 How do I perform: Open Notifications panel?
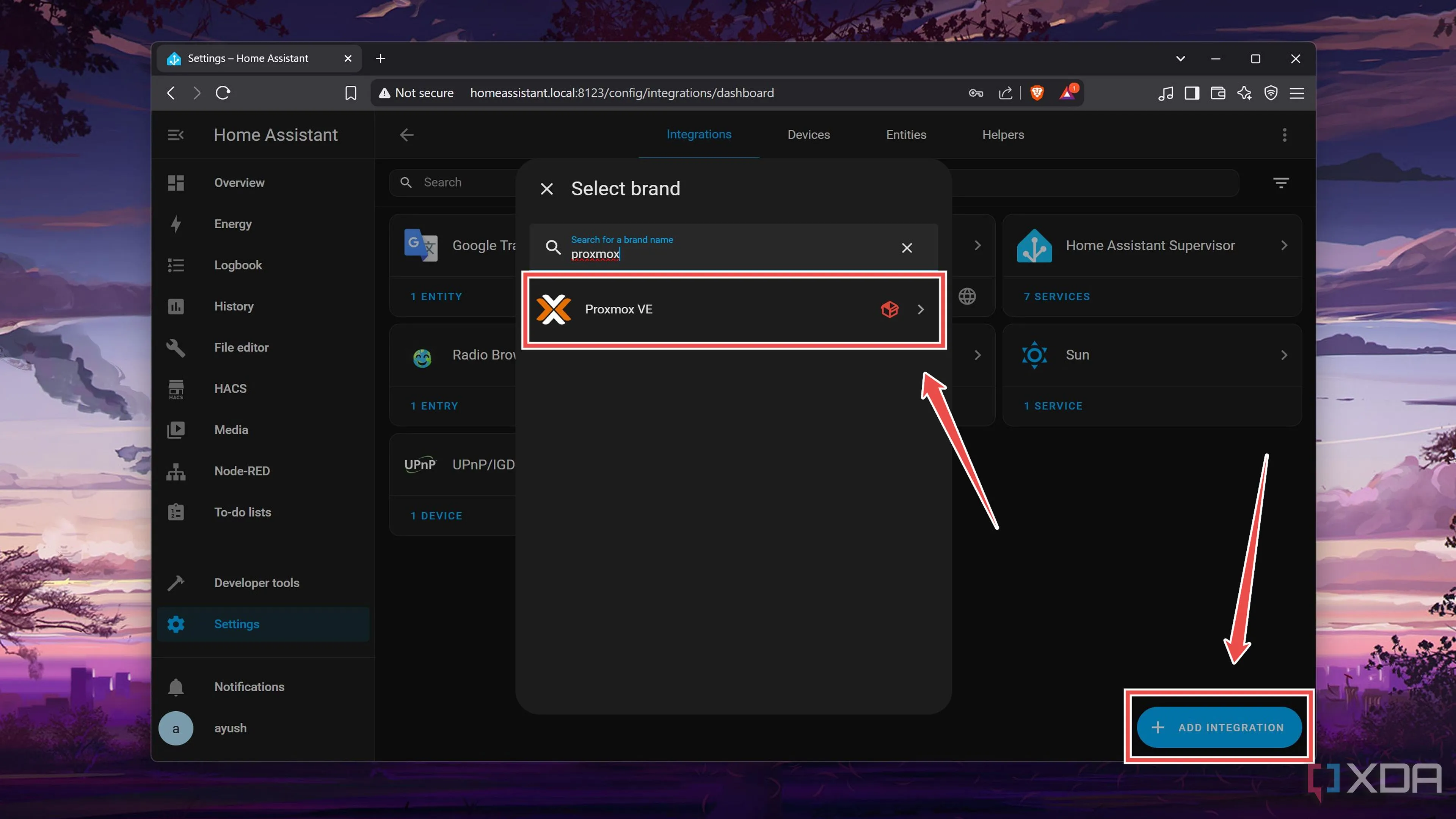(263, 687)
